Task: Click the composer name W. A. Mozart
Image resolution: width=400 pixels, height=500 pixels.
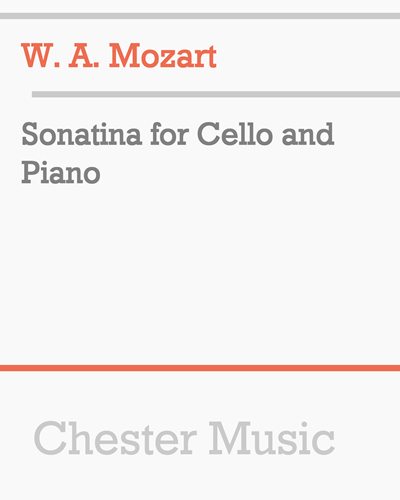Action: point(119,56)
